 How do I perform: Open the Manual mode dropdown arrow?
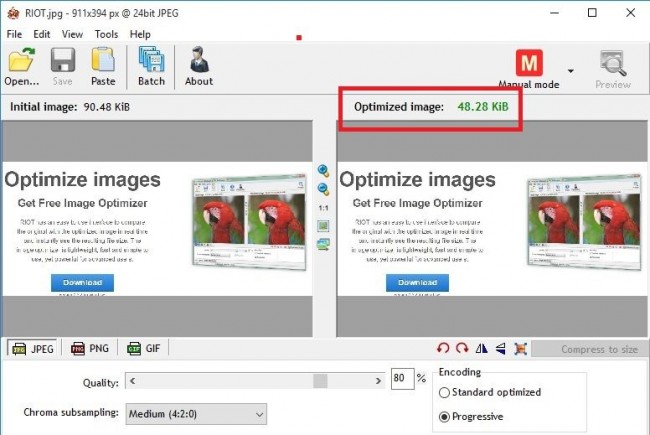571,71
